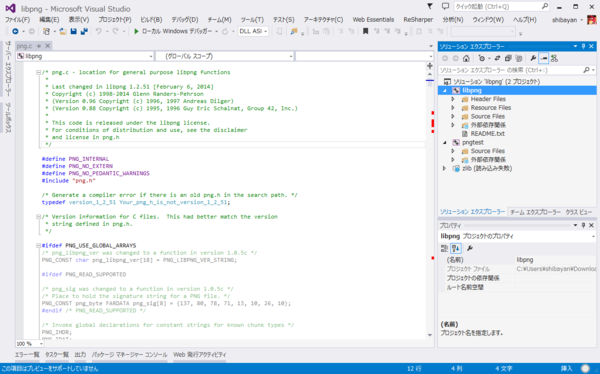Open properties via Solution Explorer wrench icon
The image size is (600, 374).
(533, 58)
